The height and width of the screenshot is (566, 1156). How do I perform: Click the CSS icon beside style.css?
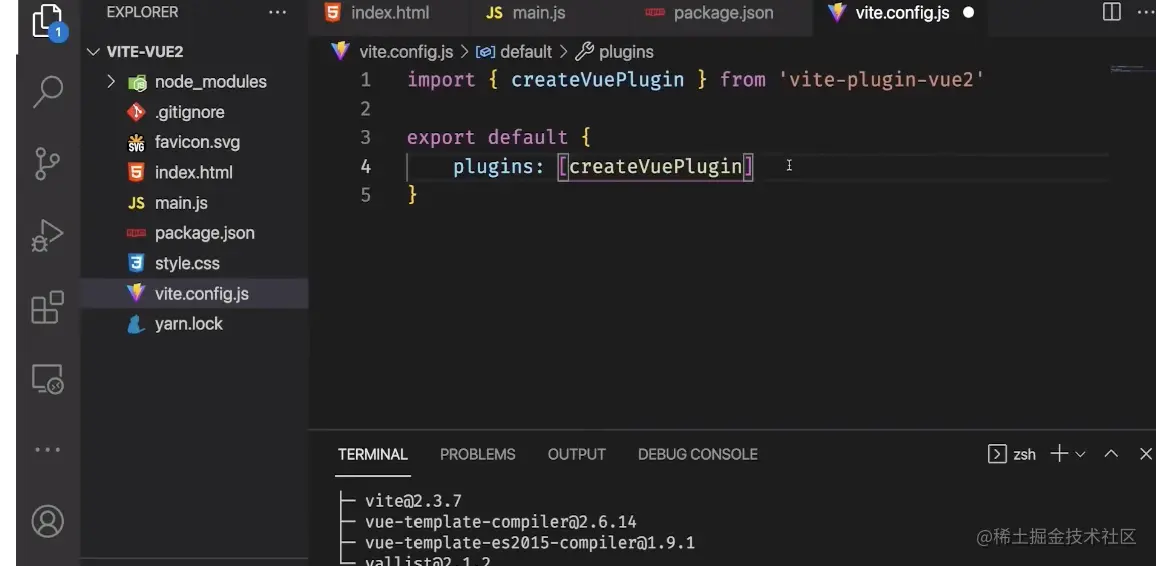coord(136,263)
